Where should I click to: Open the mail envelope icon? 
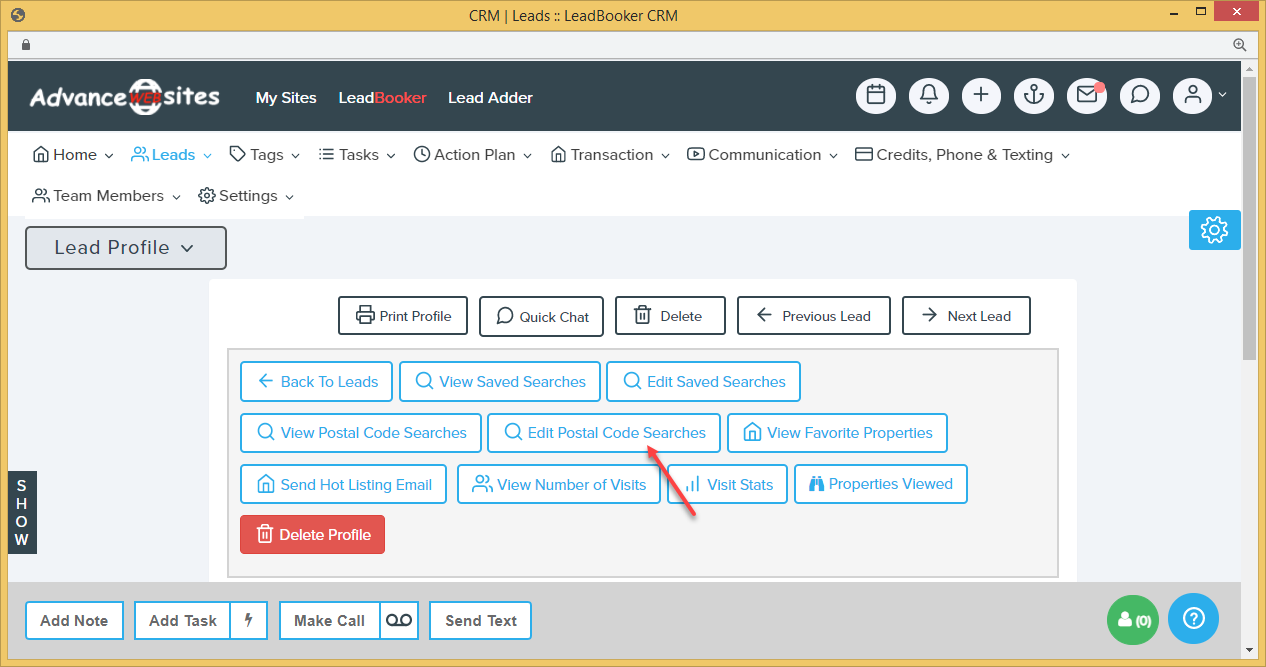point(1087,96)
